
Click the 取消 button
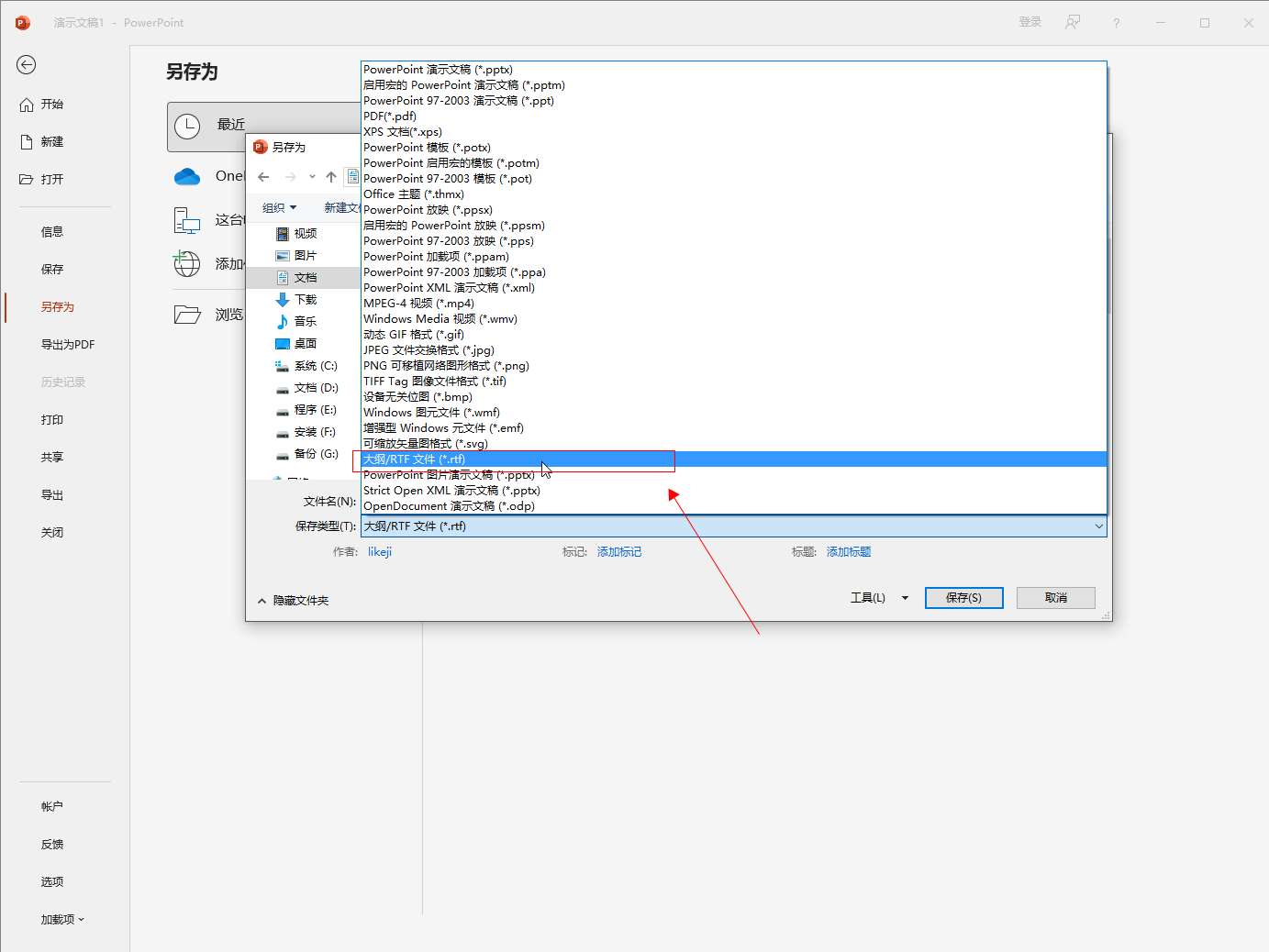1056,598
